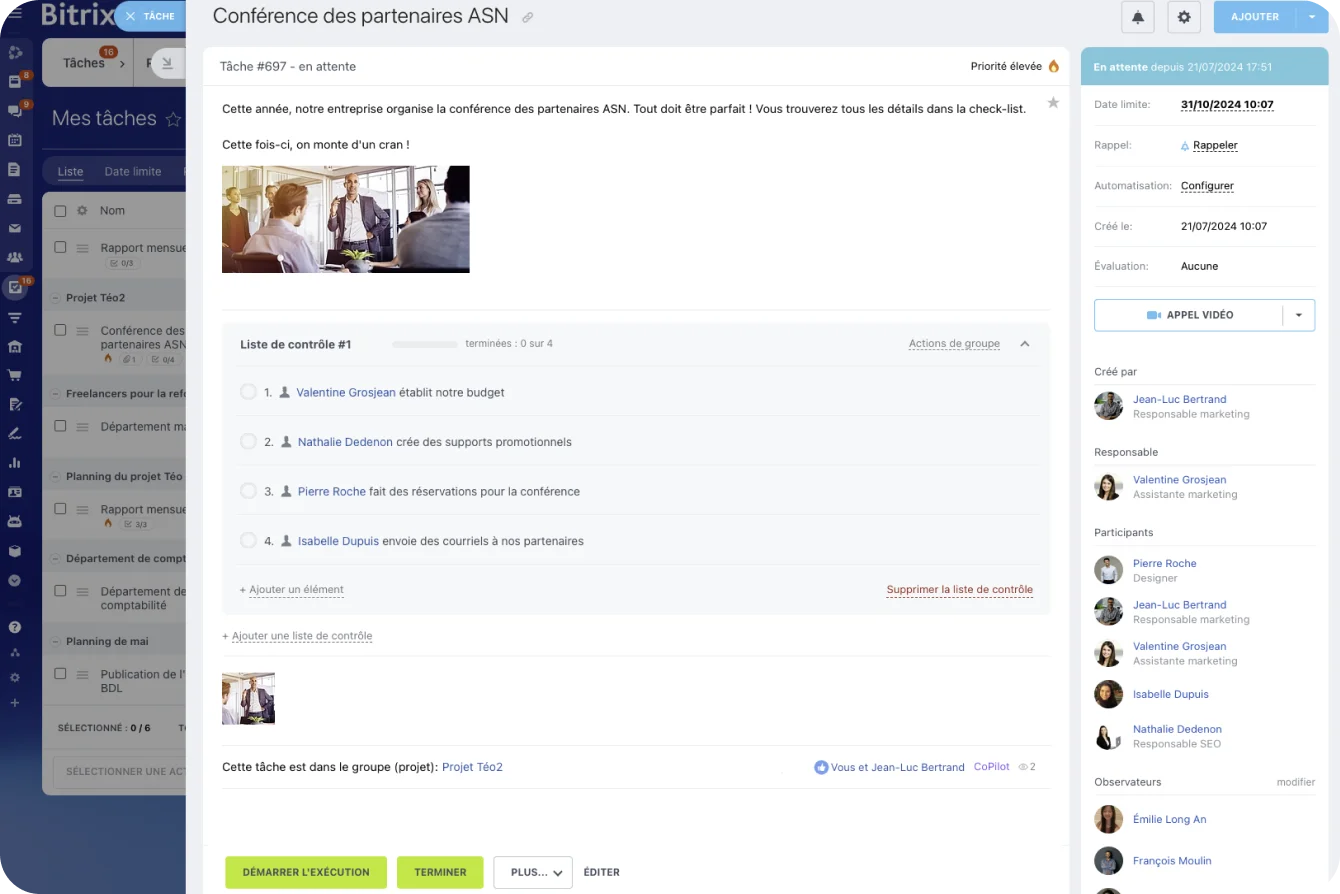Click the notification bell icon
Image resolution: width=1340 pixels, height=894 pixels.
(x=1137, y=17)
